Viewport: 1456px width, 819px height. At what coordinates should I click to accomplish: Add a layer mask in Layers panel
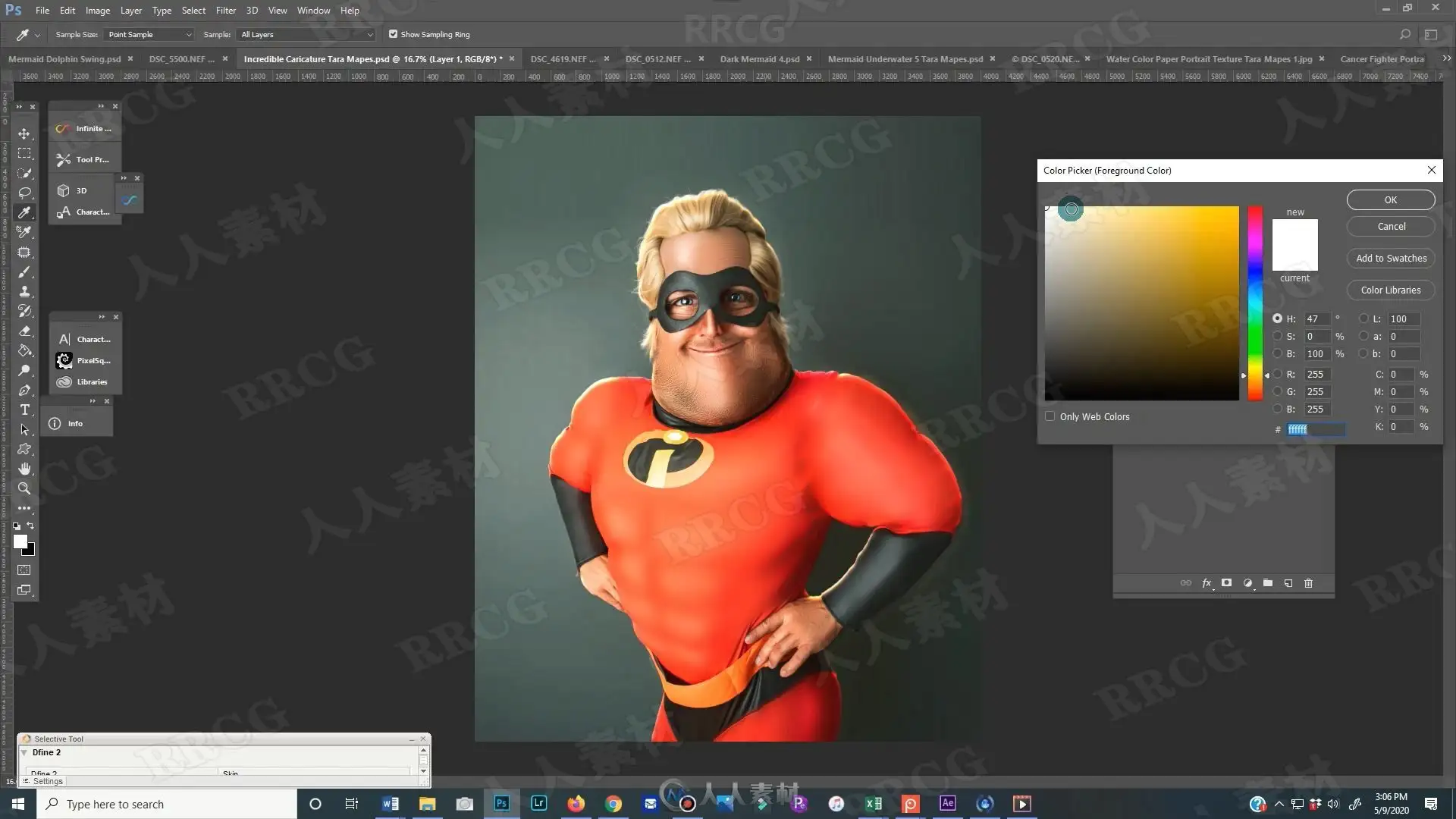(1226, 583)
